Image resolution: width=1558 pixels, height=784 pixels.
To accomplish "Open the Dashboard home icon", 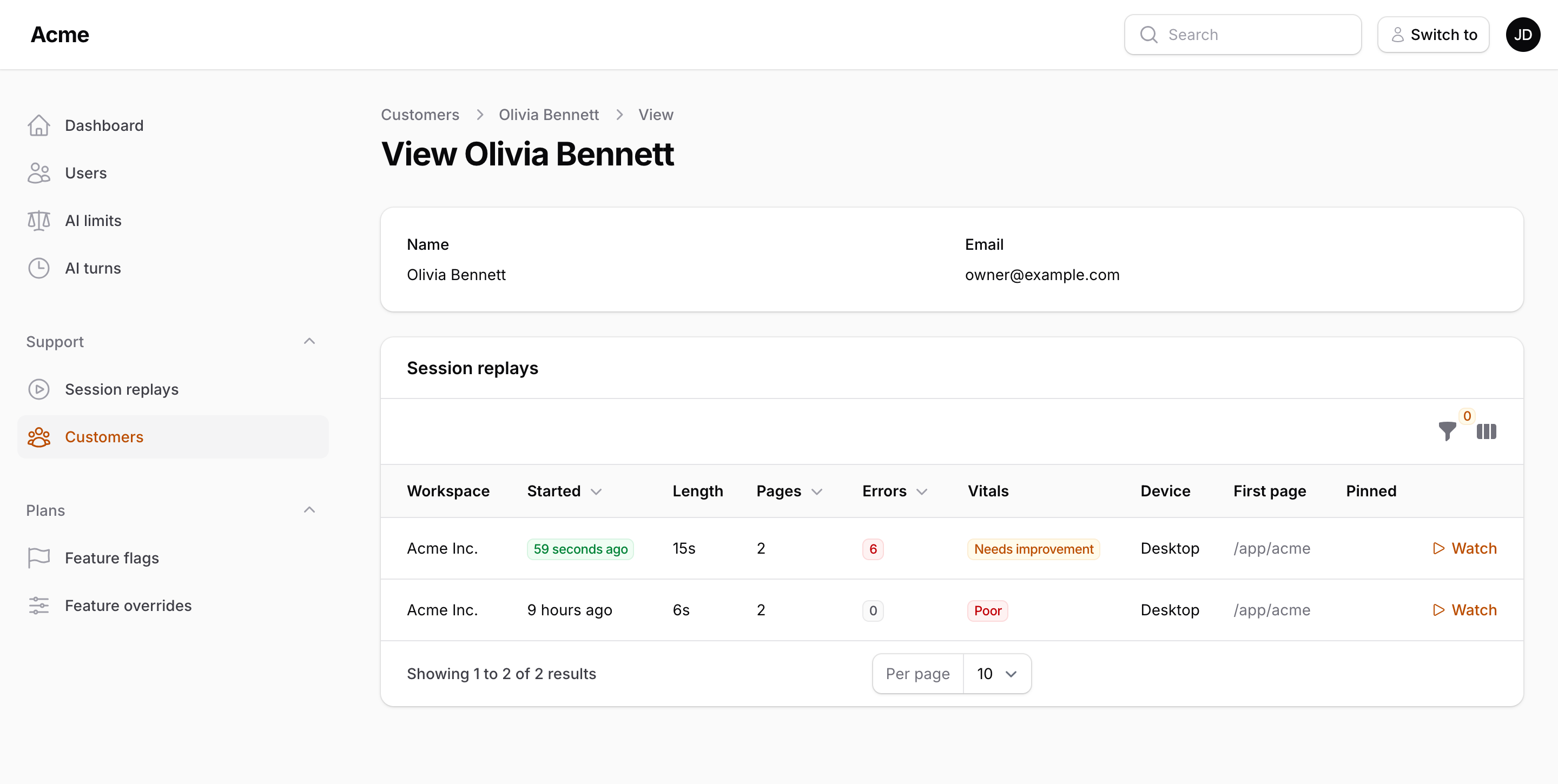I will click(39, 126).
